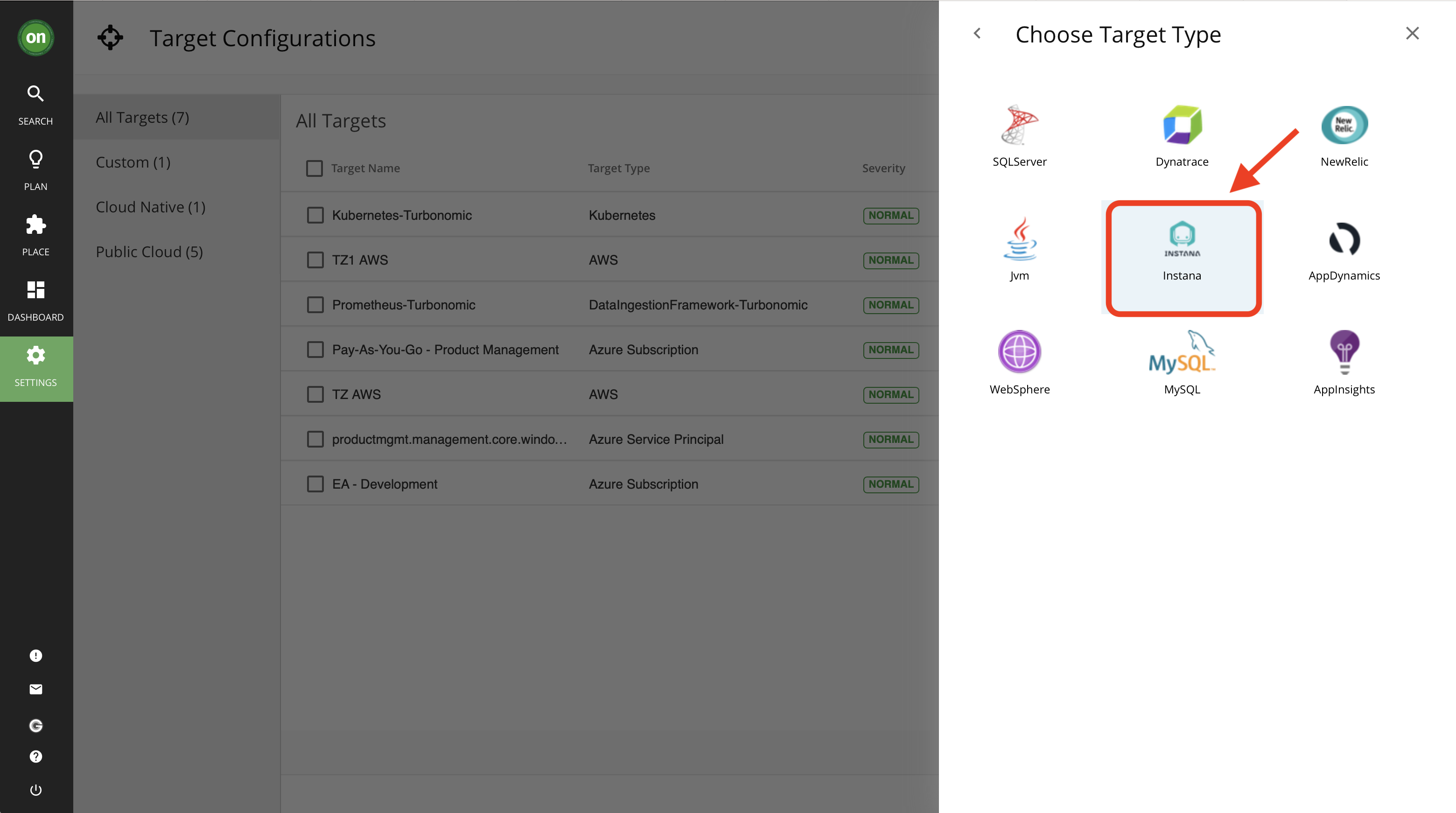Select the AppDynamics target type
Viewport: 1456px width, 813px height.
[1344, 240]
